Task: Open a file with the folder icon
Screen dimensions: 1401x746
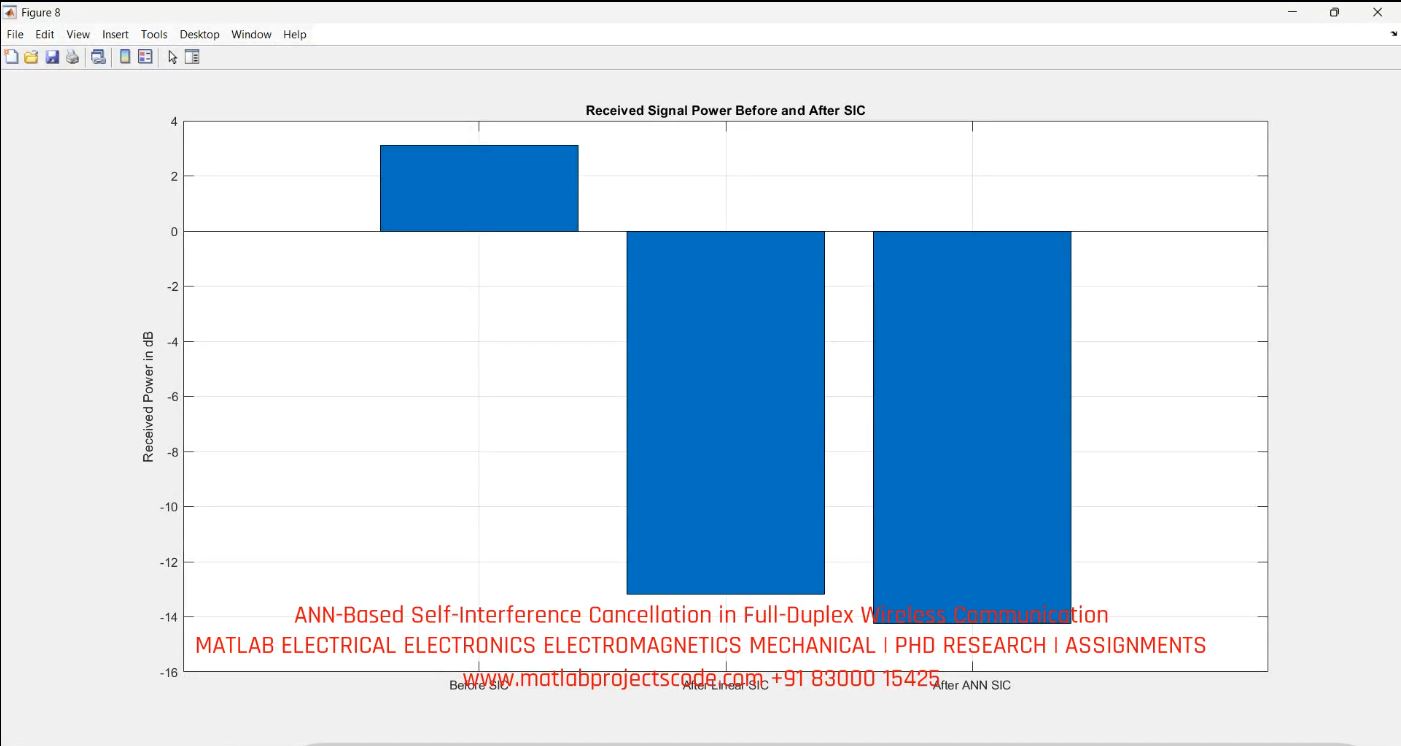Action: [x=31, y=57]
